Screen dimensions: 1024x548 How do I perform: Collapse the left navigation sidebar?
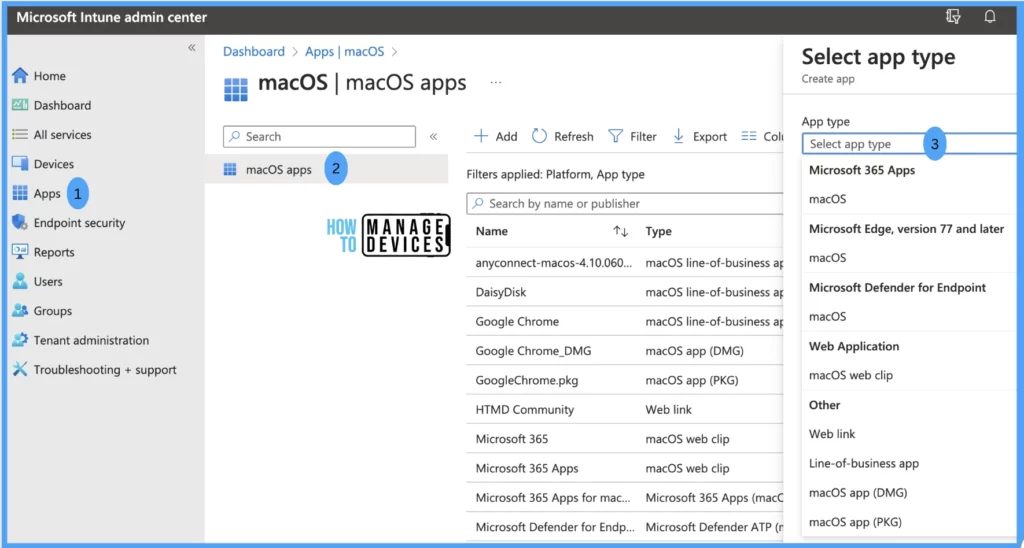[x=191, y=48]
